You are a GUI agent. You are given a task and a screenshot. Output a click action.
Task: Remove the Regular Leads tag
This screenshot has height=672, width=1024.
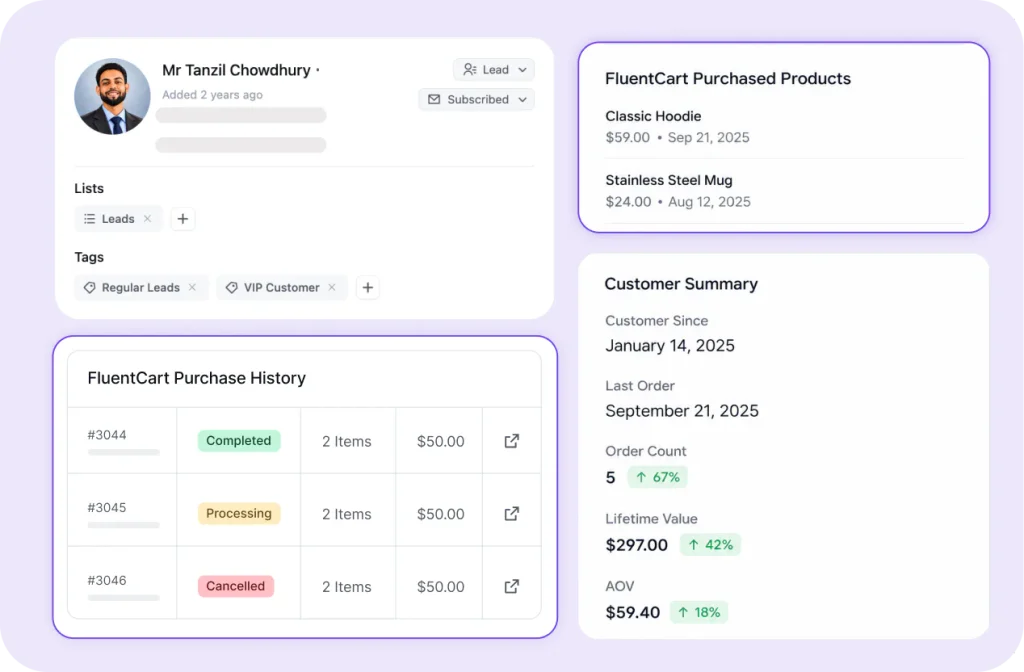pyautogui.click(x=193, y=287)
